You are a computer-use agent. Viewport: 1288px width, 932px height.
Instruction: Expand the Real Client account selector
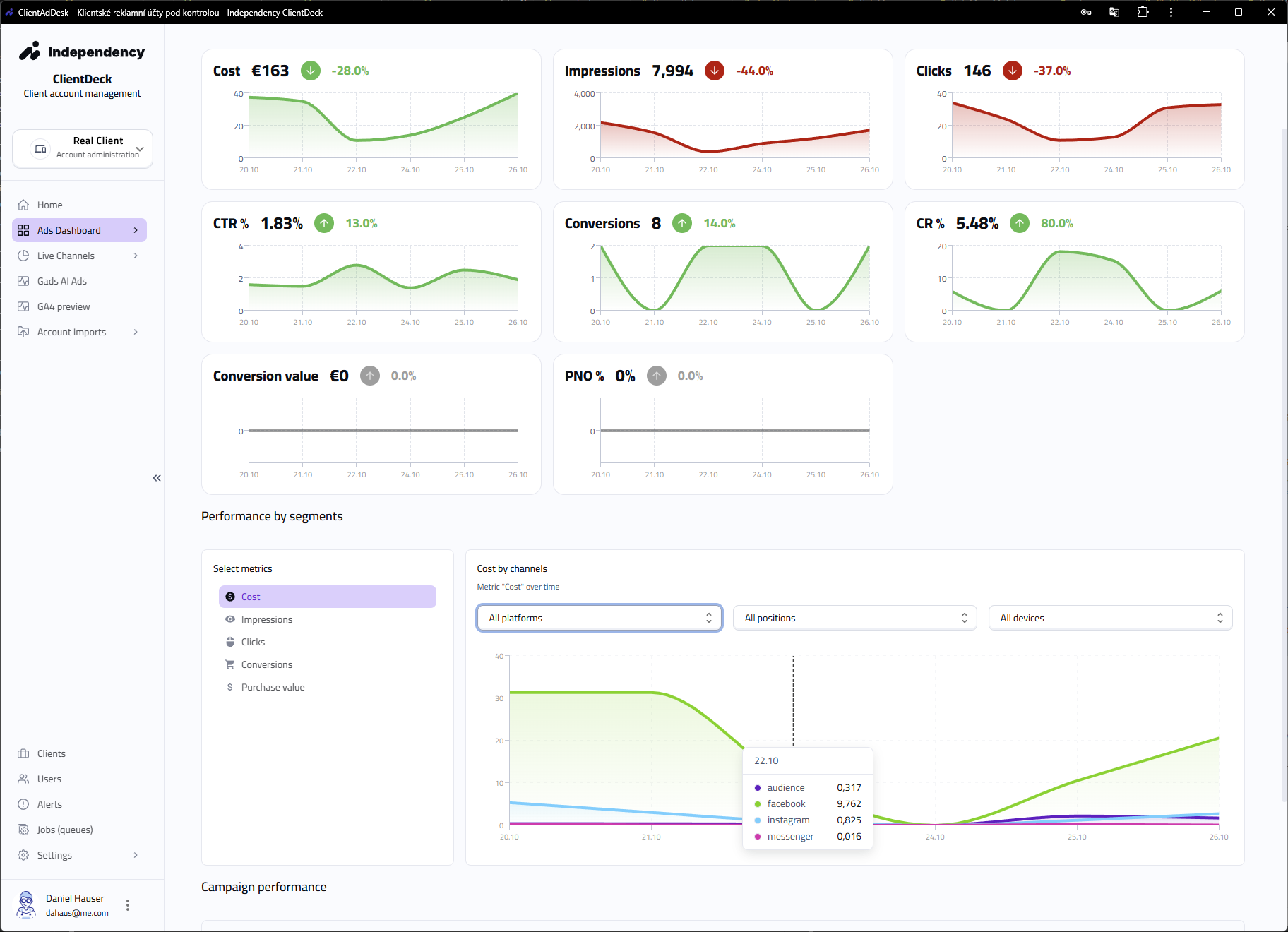coord(83,148)
